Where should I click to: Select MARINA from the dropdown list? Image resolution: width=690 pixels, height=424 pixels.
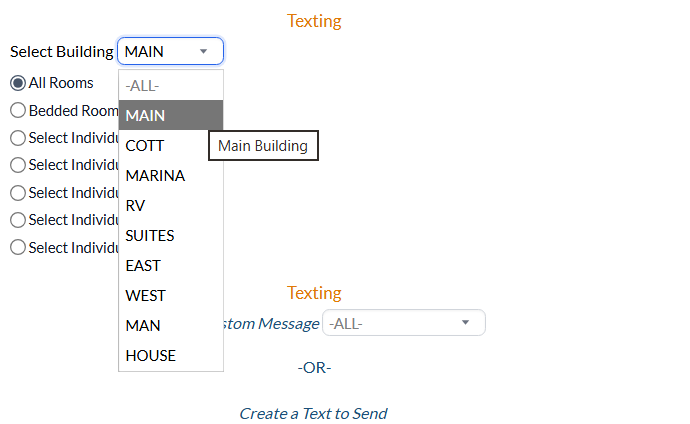coord(171,175)
